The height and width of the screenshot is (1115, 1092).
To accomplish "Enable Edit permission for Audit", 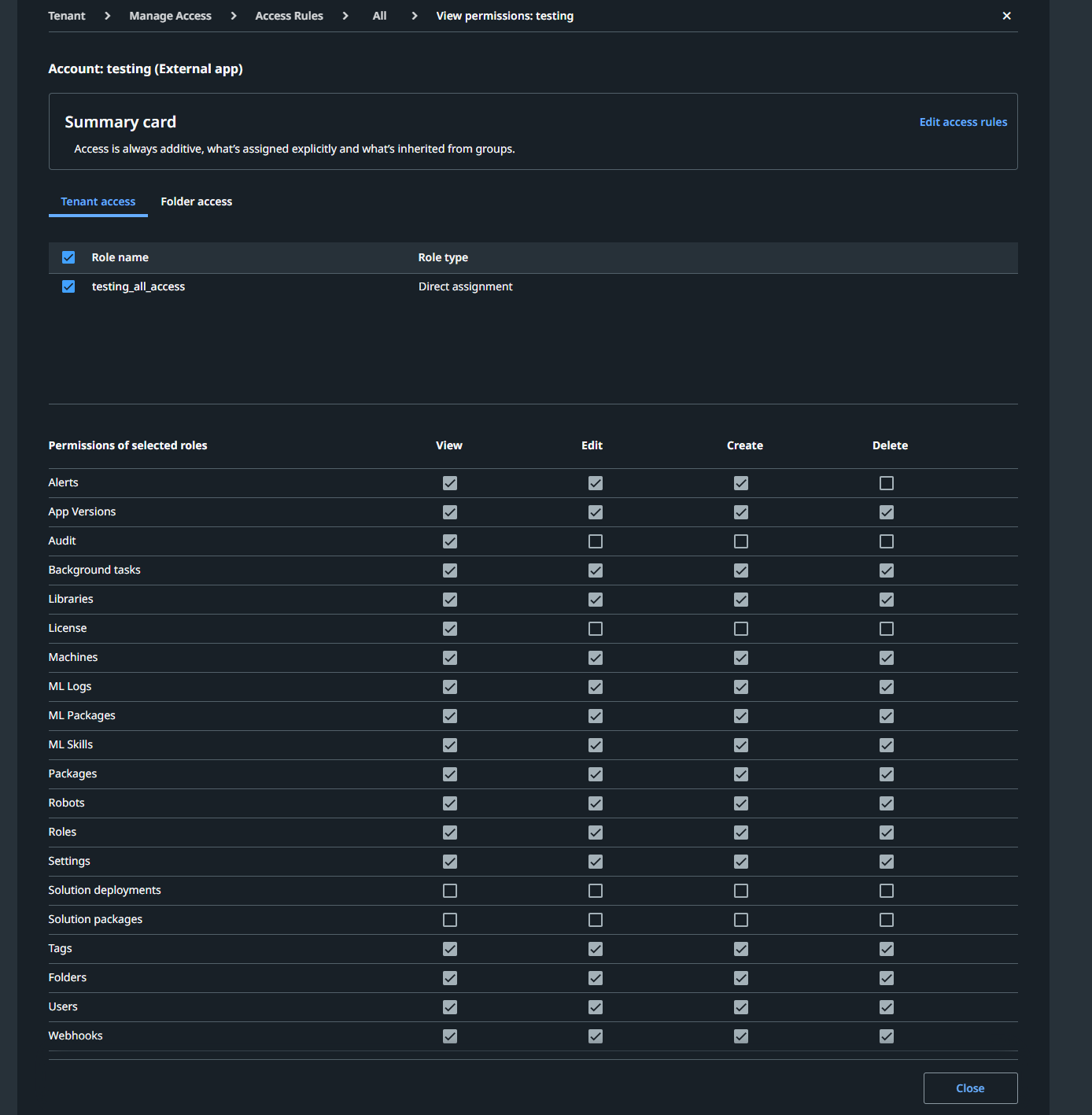I will click(x=595, y=541).
